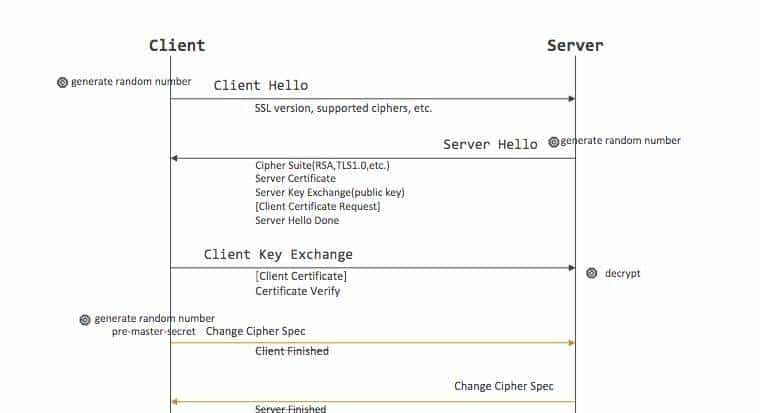Screen dimensions: 760x413
Task: Click the Server Finished text
Action: [x=290, y=408]
